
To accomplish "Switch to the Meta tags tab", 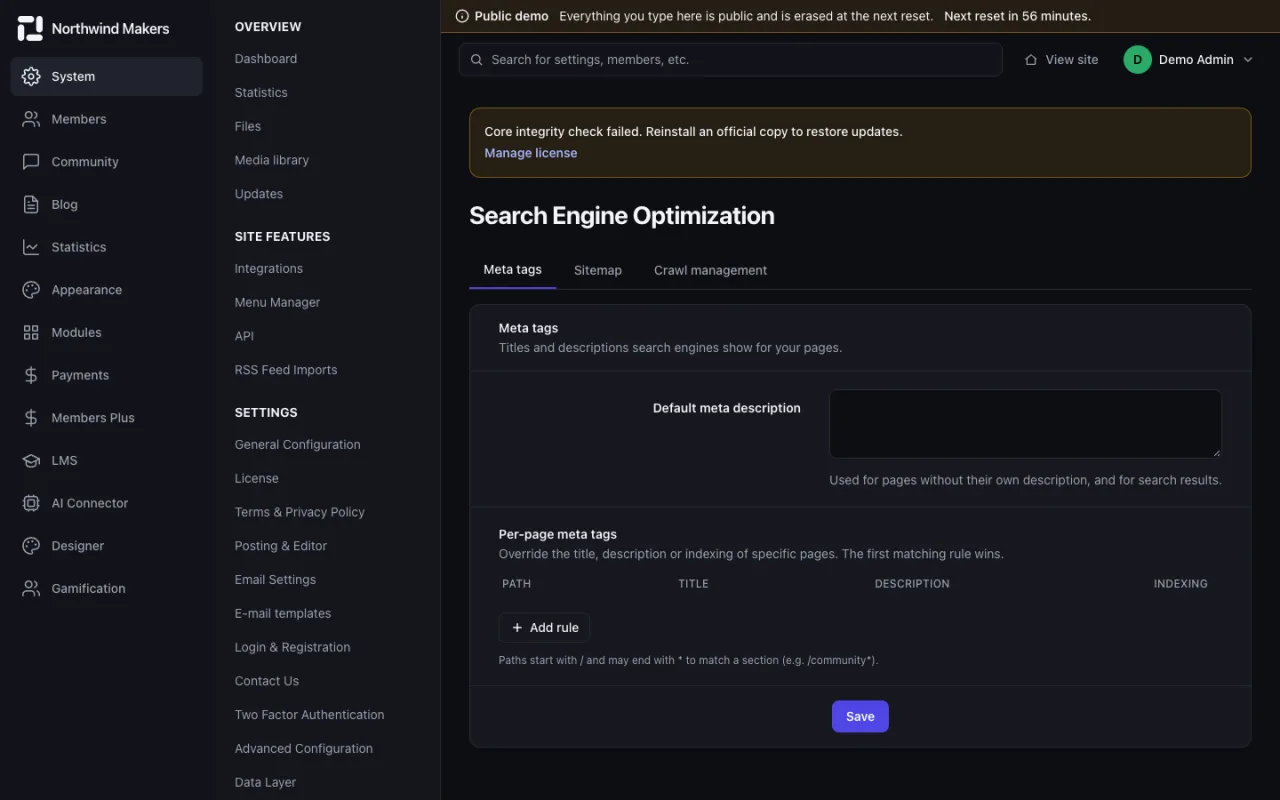I will 512,270.
